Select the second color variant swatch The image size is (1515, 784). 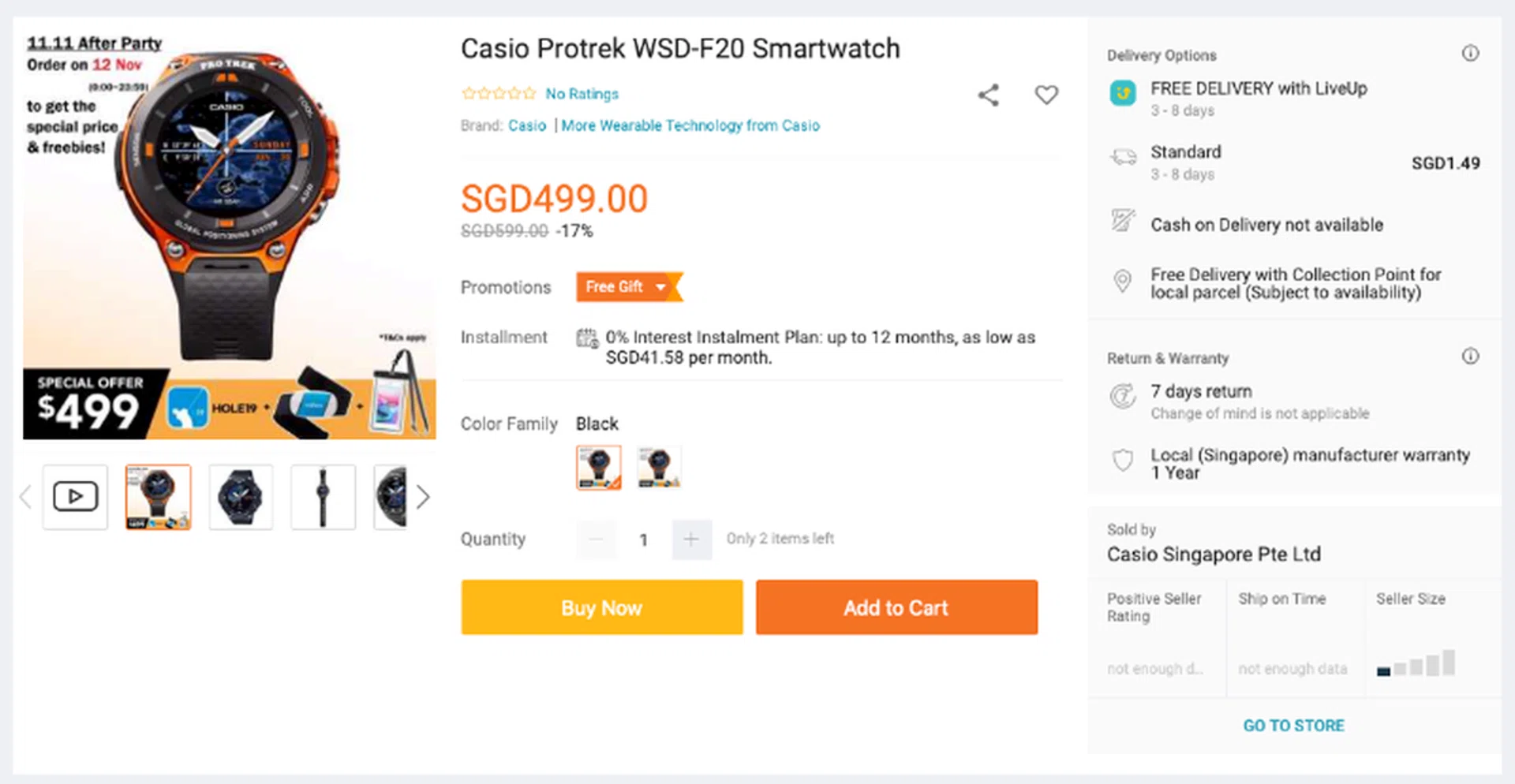click(x=659, y=467)
